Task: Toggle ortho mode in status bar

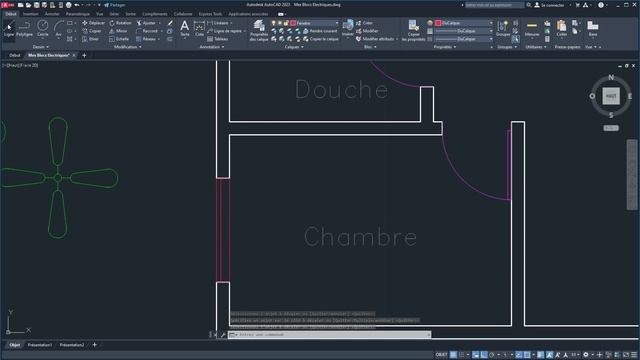Action: [x=484, y=355]
